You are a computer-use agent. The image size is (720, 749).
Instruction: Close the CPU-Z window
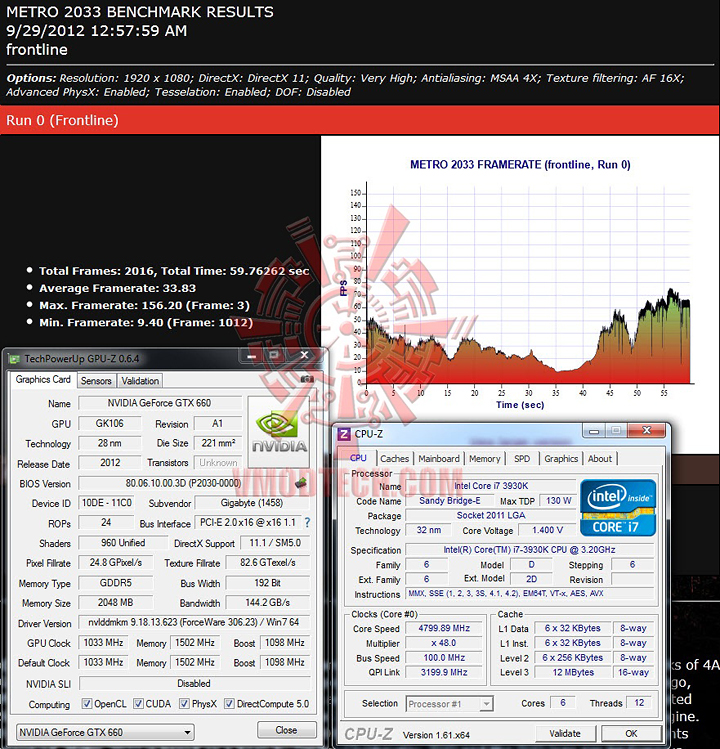646,431
